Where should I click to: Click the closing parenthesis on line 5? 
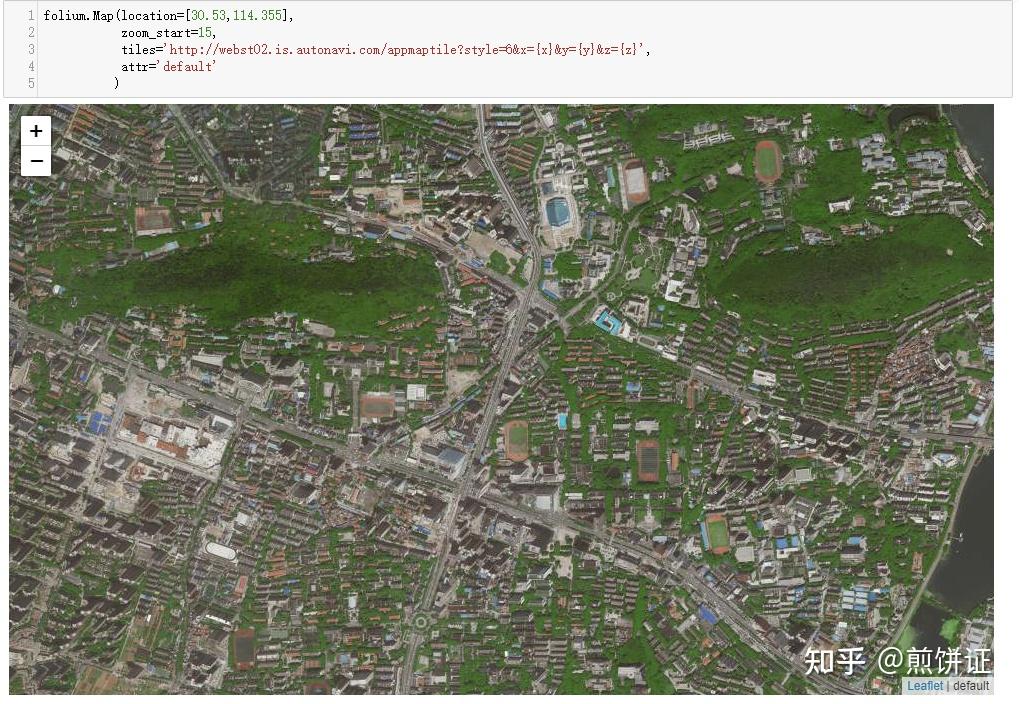pyautogui.click(x=117, y=83)
